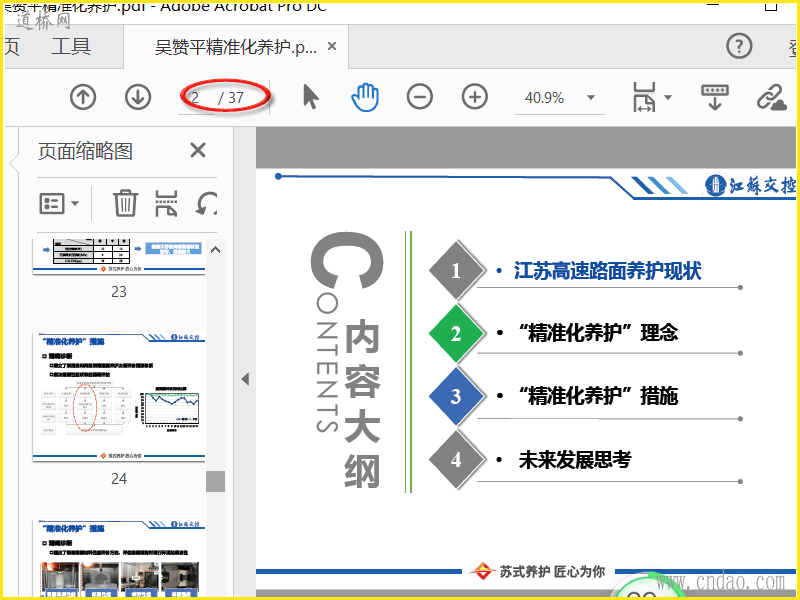The width and height of the screenshot is (800, 600).
Task: Click the gray diamond number 4
Action: coord(456,460)
